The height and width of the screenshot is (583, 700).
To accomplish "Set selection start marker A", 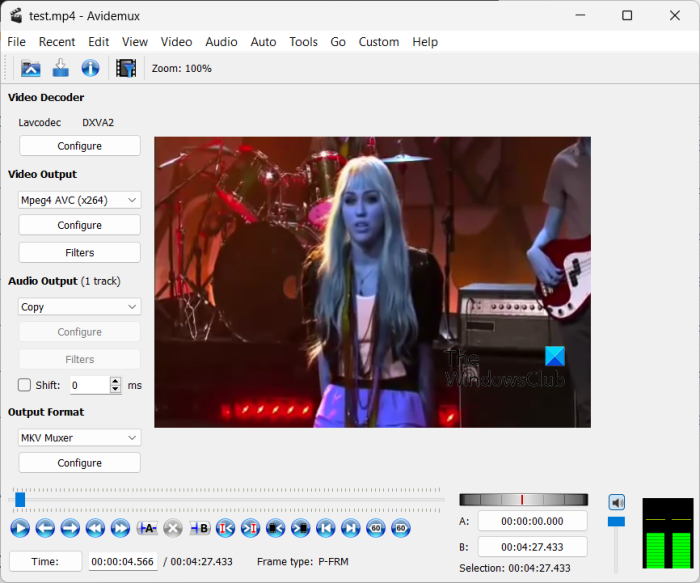I will pyautogui.click(x=147, y=528).
